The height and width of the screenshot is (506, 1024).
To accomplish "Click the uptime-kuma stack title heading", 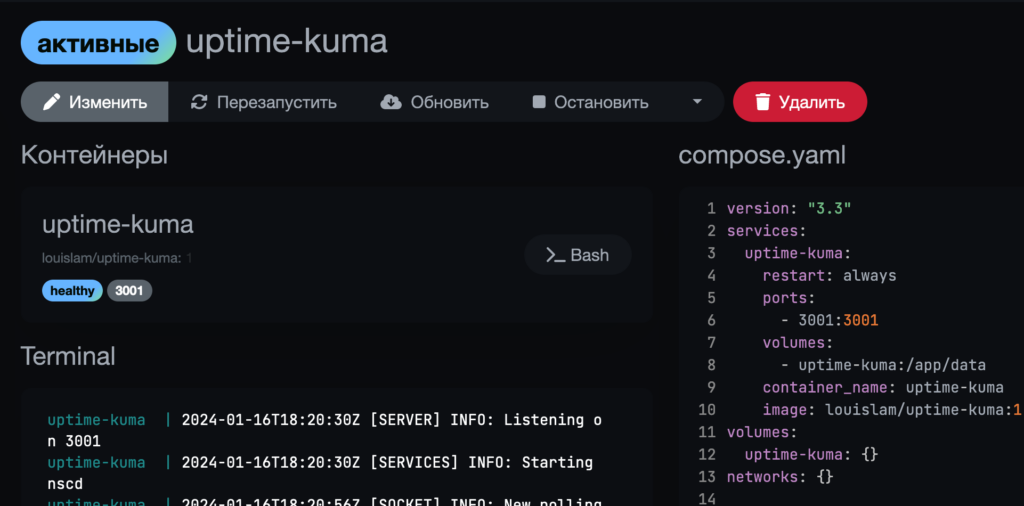I will tap(287, 42).
